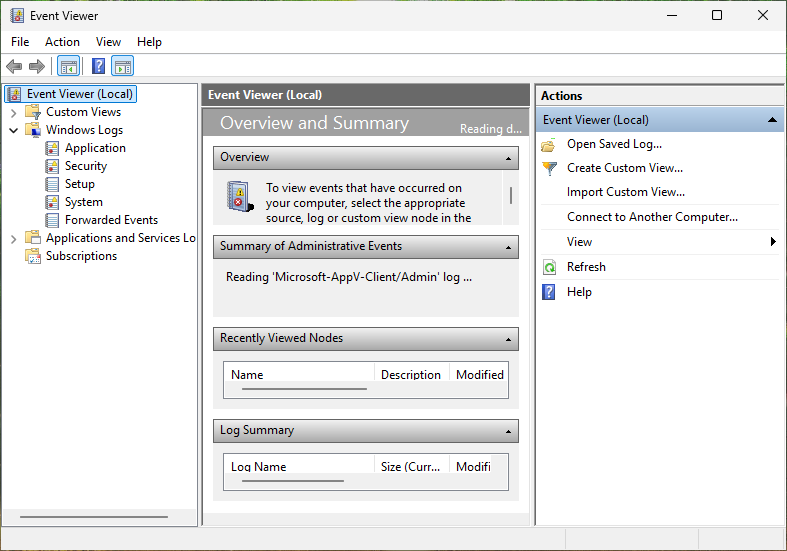Click the Back arrow toolbar icon
The height and width of the screenshot is (551, 787).
tap(14, 67)
